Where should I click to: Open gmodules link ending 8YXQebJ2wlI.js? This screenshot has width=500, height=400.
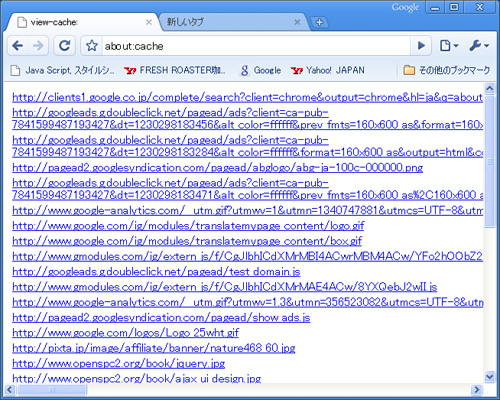(224, 287)
